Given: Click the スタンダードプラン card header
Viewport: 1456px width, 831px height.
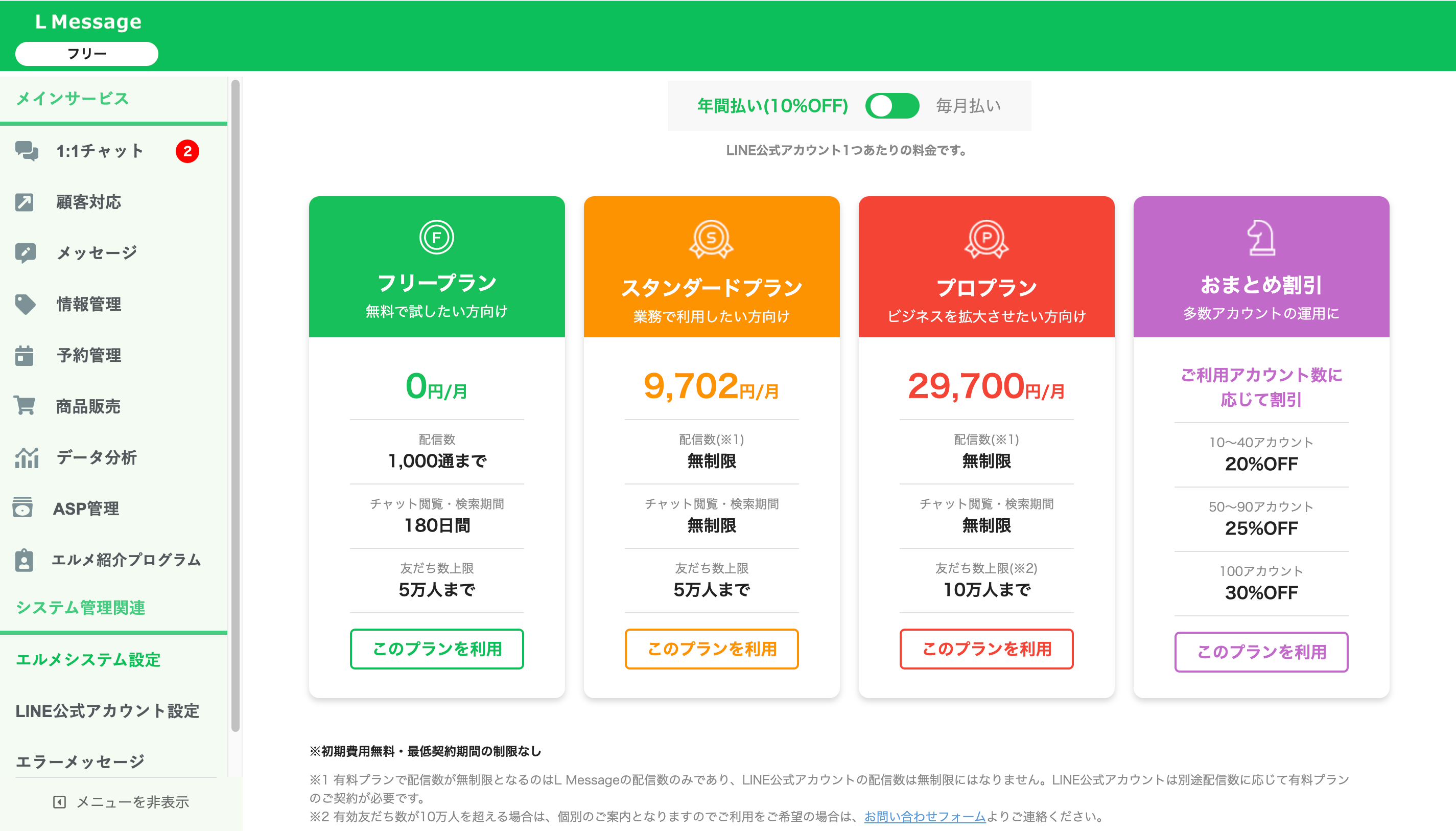Looking at the screenshot, I should [712, 267].
